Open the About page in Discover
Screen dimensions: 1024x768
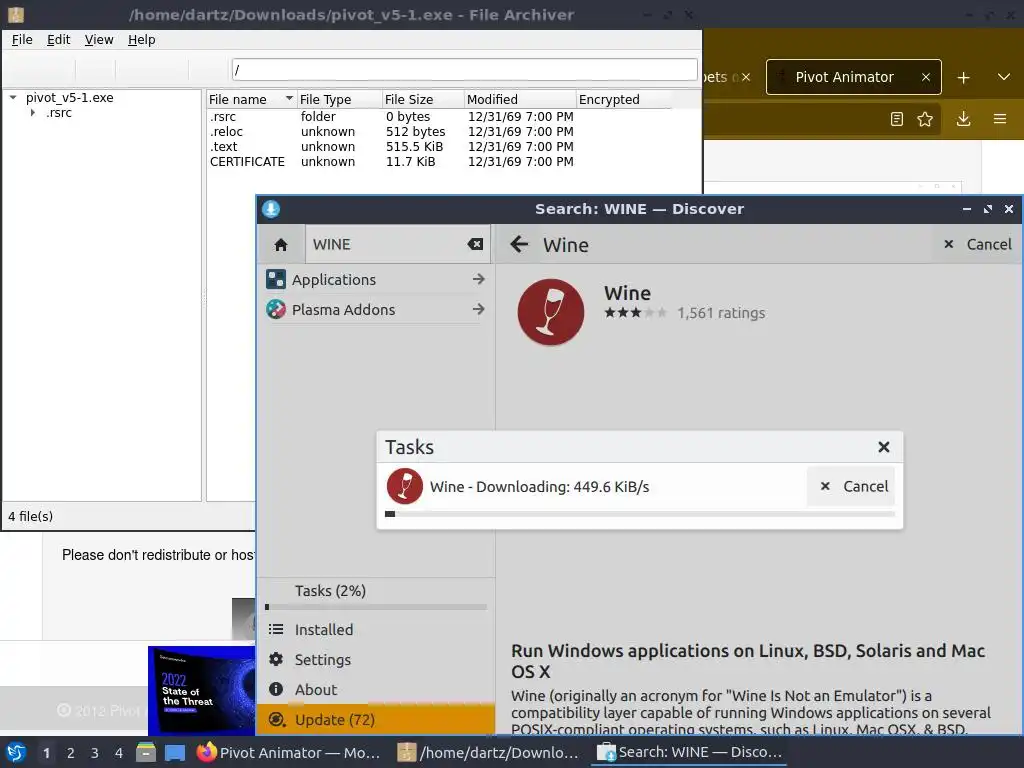coord(376,690)
